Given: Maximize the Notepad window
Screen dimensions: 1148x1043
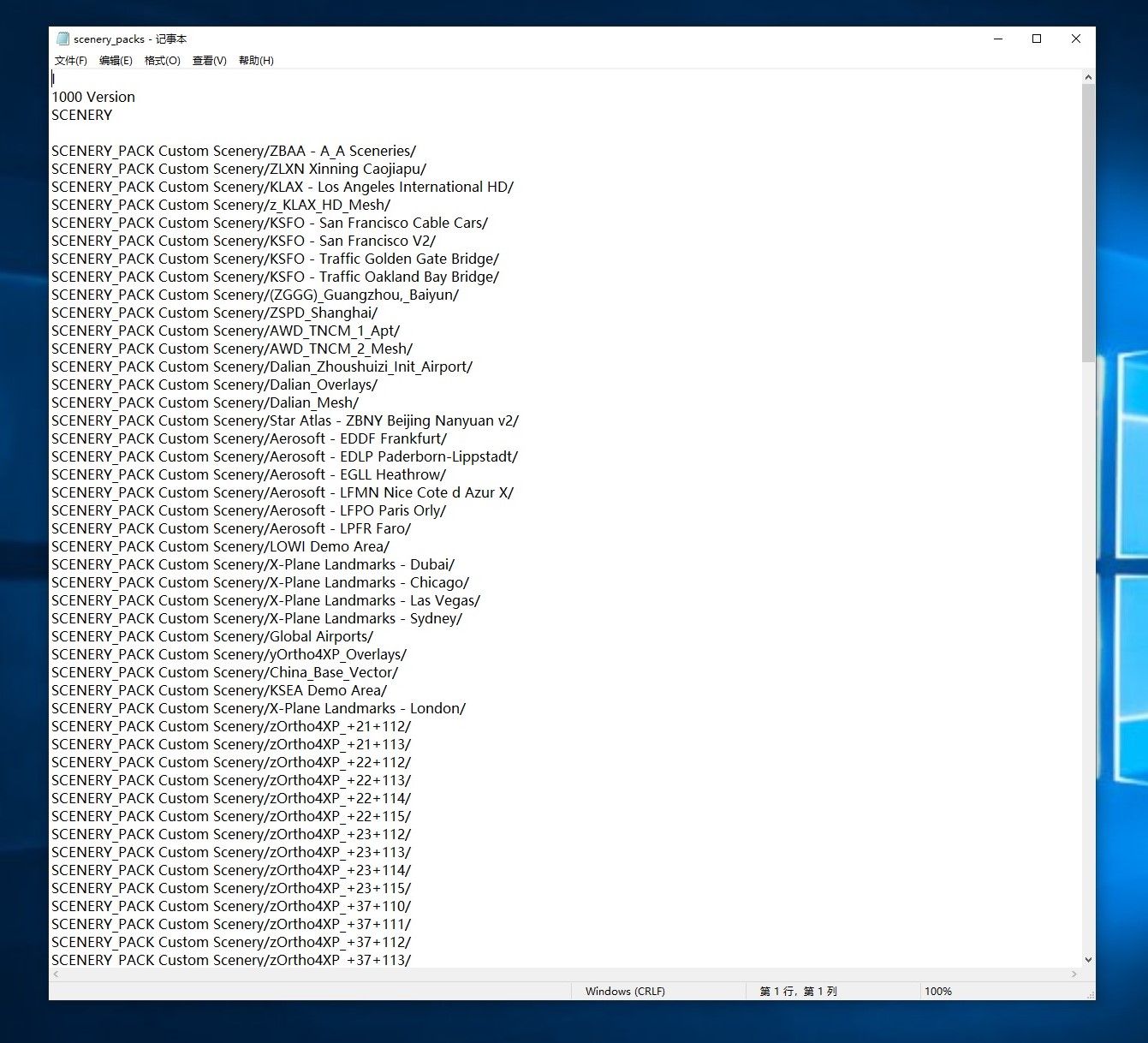Looking at the screenshot, I should click(1037, 39).
